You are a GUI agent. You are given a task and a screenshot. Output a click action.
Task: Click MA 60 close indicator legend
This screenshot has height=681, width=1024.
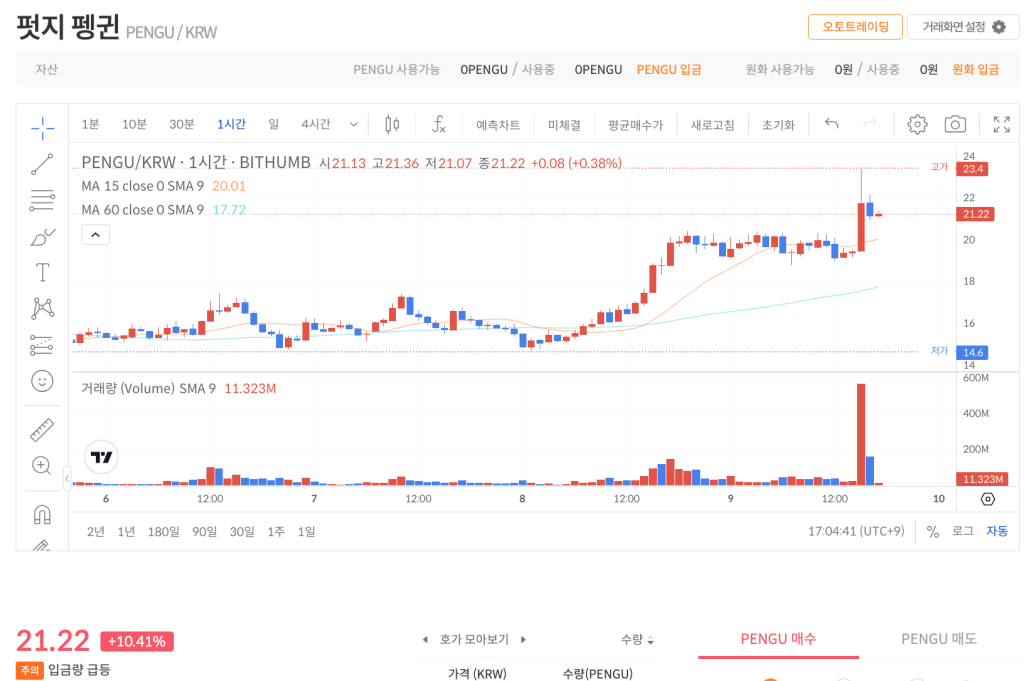pyautogui.click(x=163, y=210)
